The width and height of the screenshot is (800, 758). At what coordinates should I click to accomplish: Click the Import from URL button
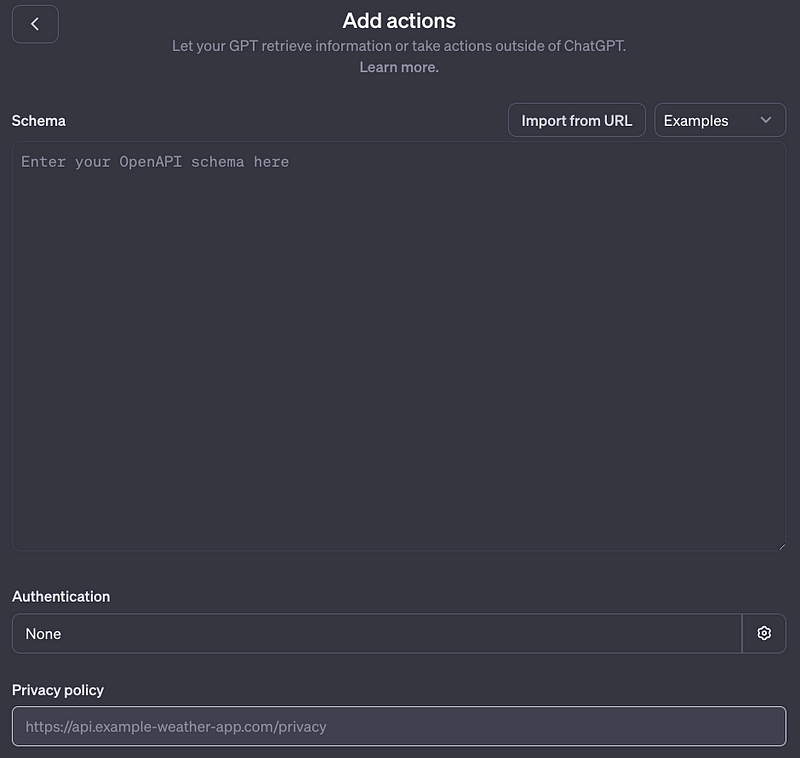576,120
